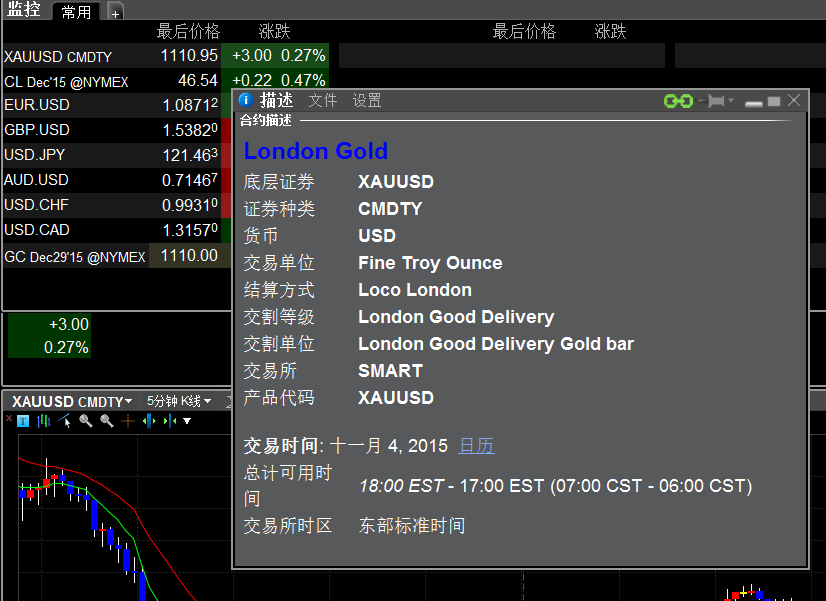Click the 东部标准时间 time zone value
This screenshot has width=826, height=601.
tap(412, 526)
